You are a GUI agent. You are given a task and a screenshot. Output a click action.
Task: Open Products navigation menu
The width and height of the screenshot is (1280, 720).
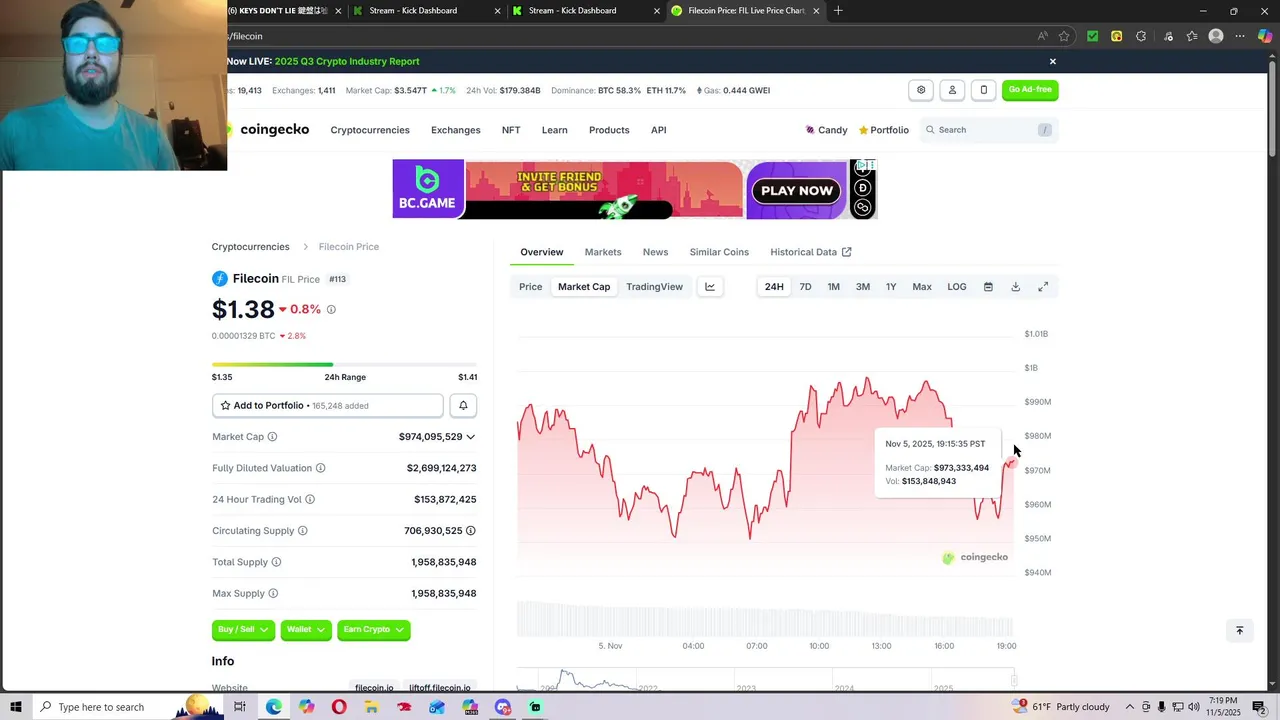(609, 130)
